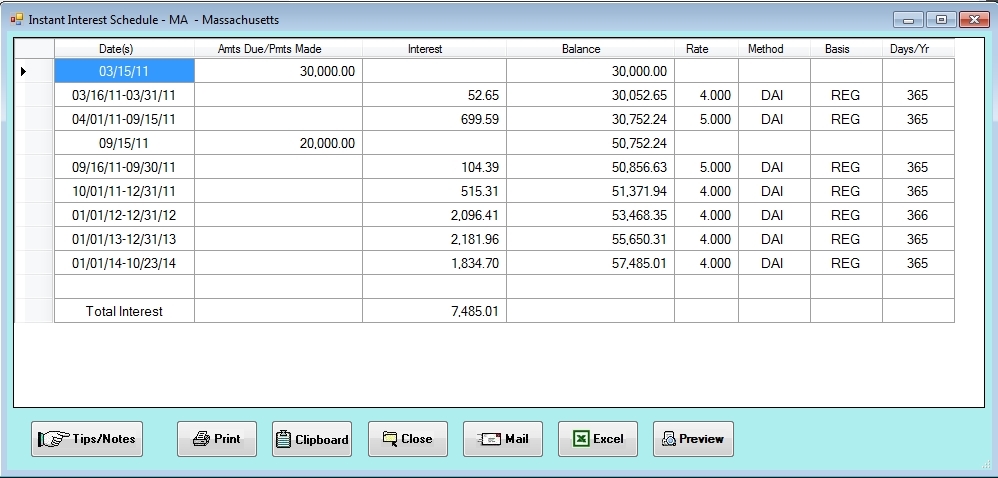Click the 04/01/11-09/15/11 date range cell

pyautogui.click(x=124, y=119)
